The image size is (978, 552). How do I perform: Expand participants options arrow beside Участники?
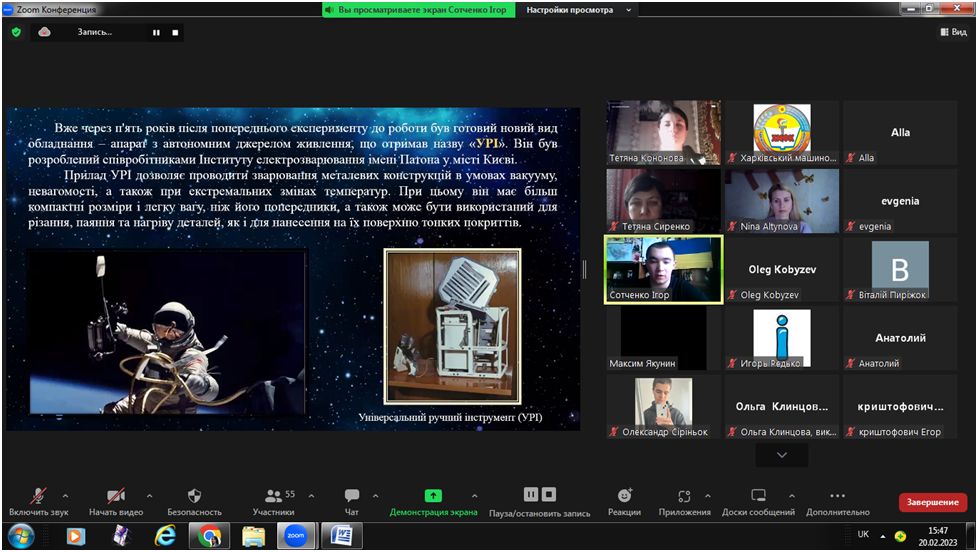coord(311,496)
